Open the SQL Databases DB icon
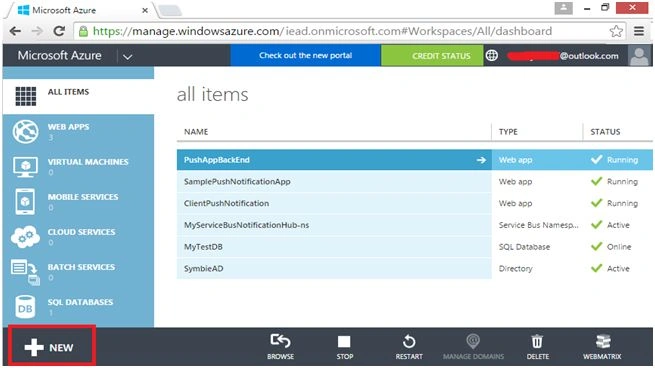 tap(25, 307)
